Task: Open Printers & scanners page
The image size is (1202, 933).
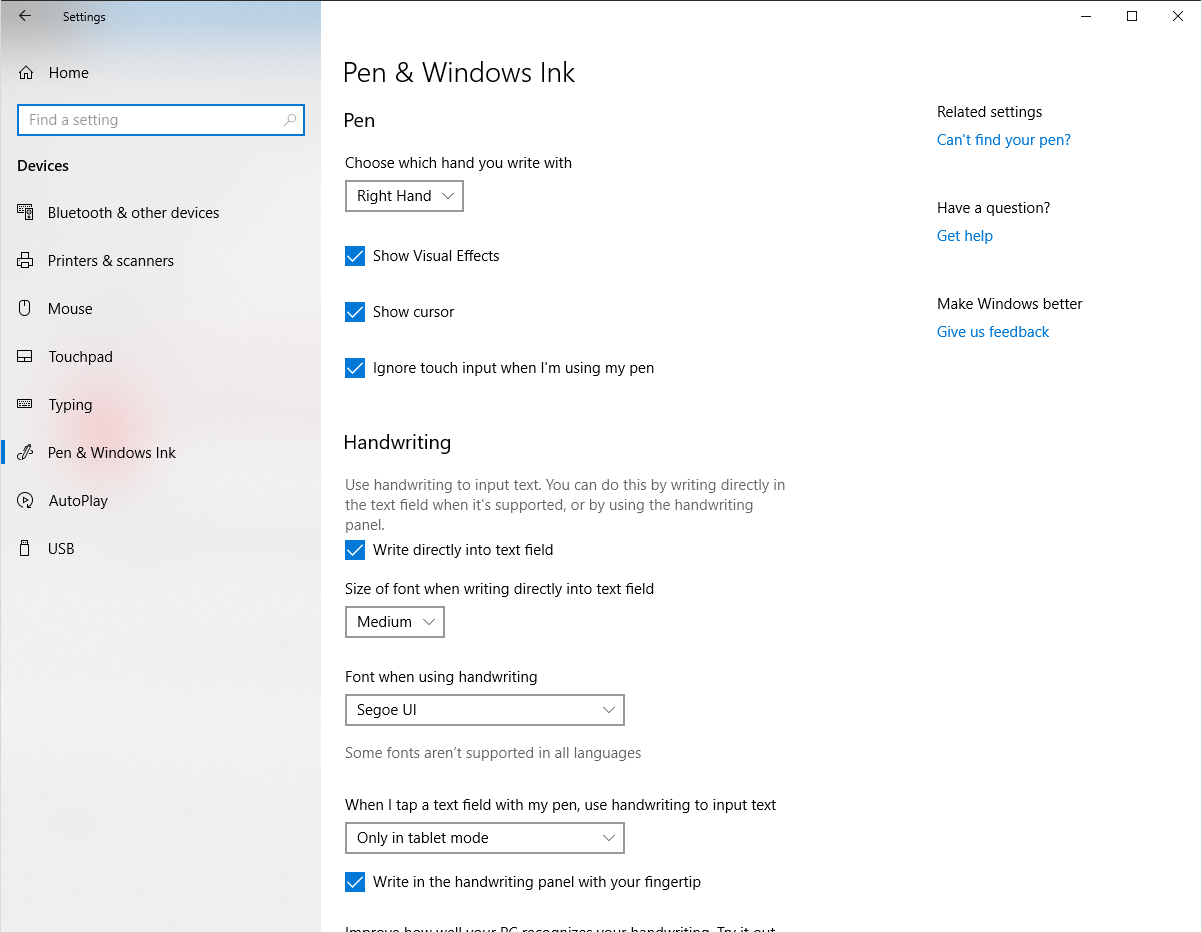Action: [x=160, y=261]
